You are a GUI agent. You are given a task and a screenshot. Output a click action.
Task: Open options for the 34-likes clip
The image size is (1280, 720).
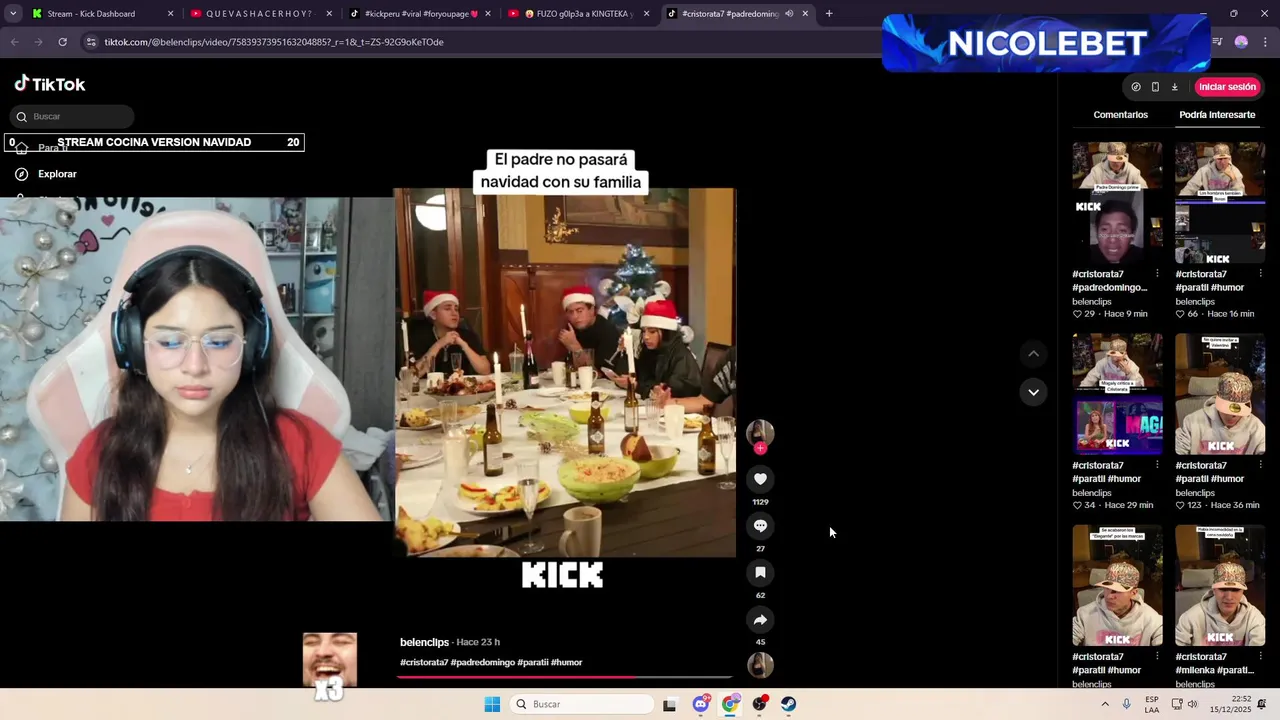pos(1157,465)
